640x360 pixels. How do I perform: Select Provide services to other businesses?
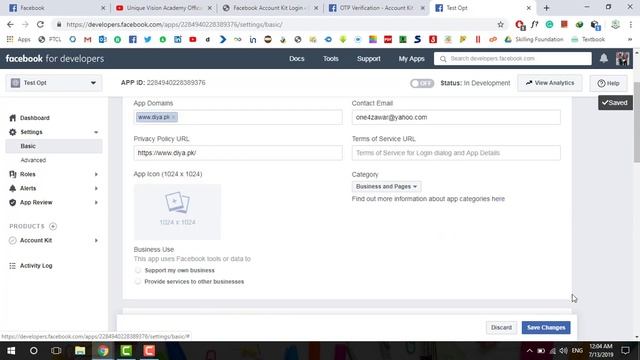point(138,282)
